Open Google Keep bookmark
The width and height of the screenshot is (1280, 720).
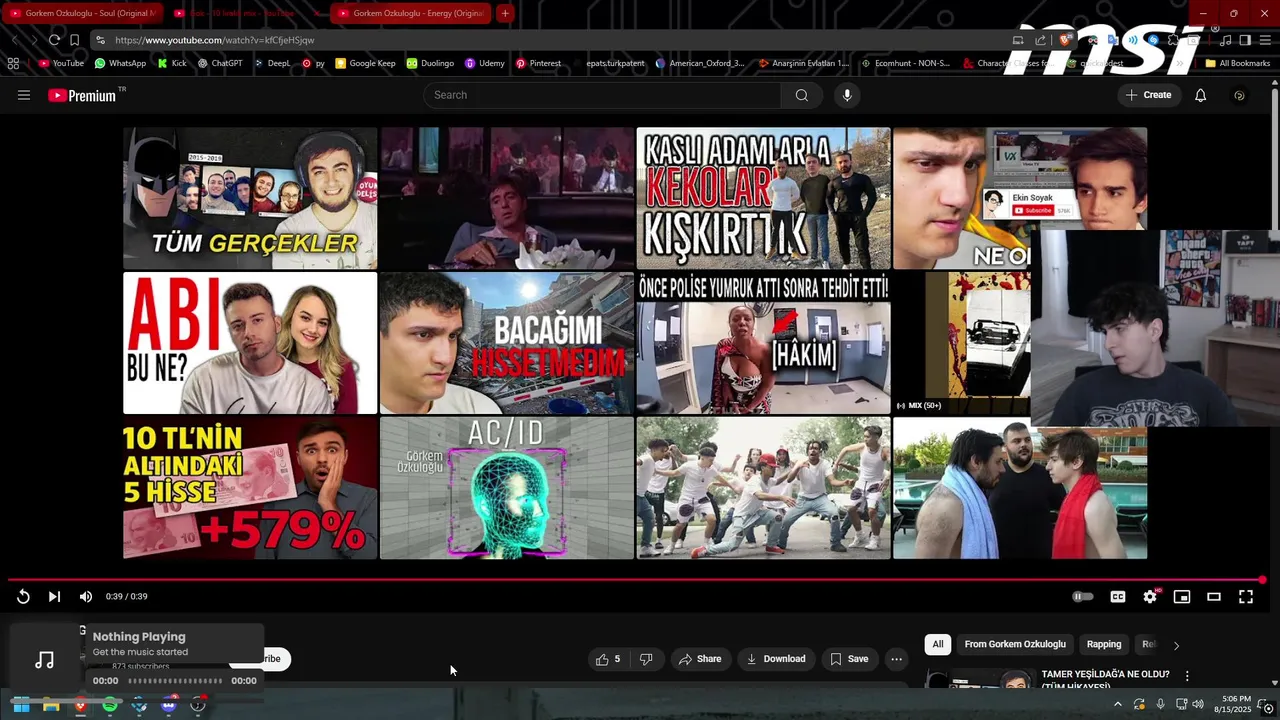coord(365,63)
